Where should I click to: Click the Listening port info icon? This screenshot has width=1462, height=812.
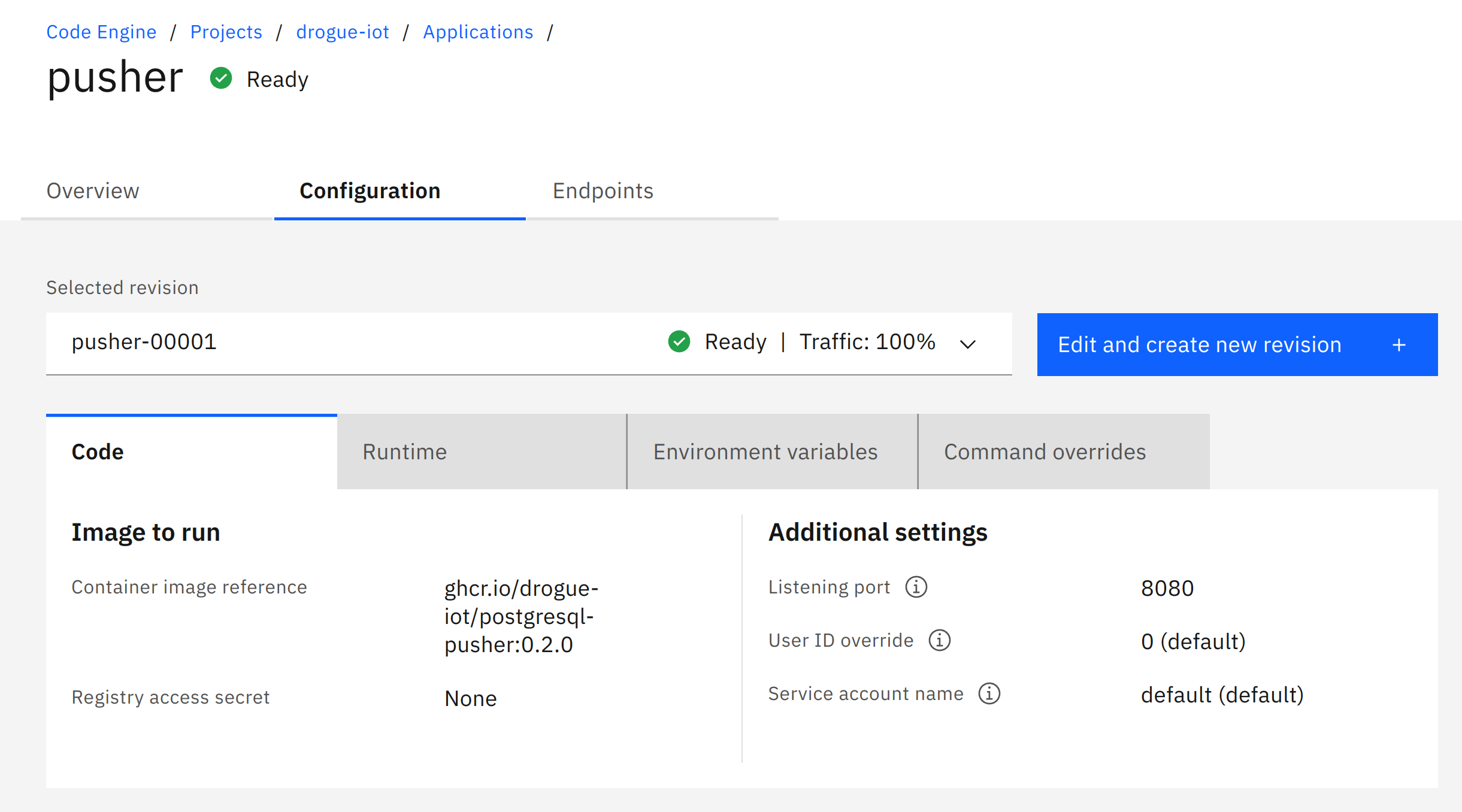tap(915, 587)
